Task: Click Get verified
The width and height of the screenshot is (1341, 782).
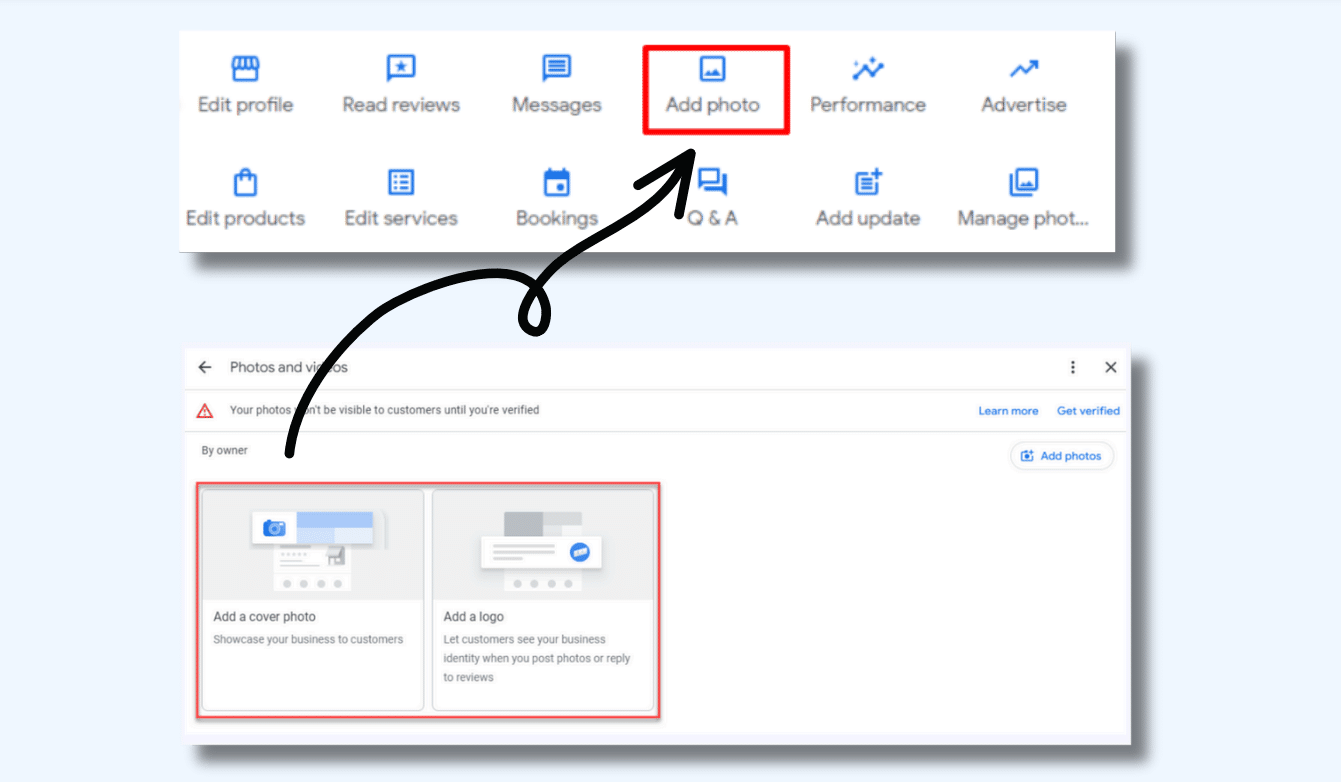Action: (x=1088, y=410)
